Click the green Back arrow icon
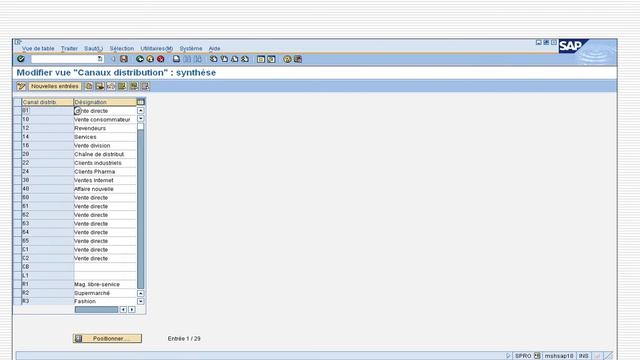 [140, 59]
